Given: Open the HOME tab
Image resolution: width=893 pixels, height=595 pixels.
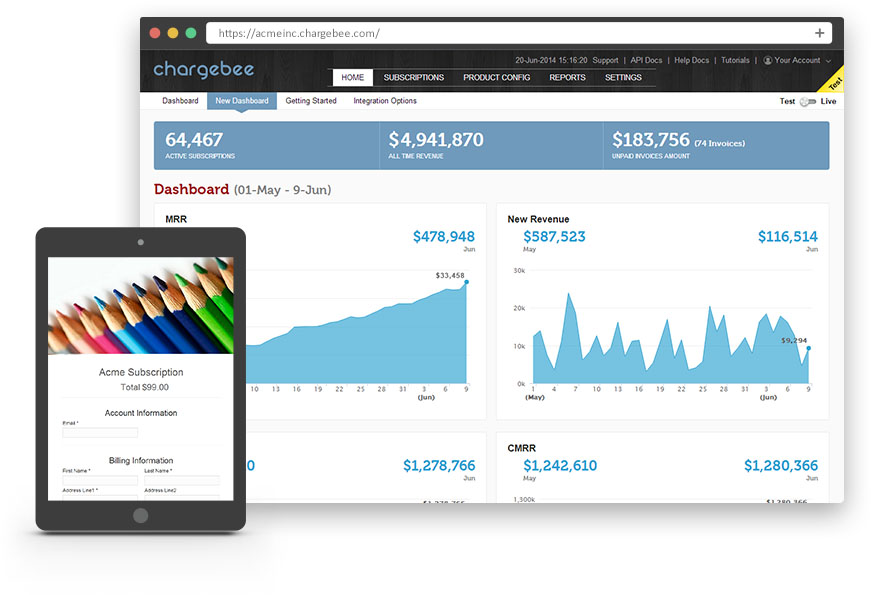Looking at the screenshot, I should [353, 77].
